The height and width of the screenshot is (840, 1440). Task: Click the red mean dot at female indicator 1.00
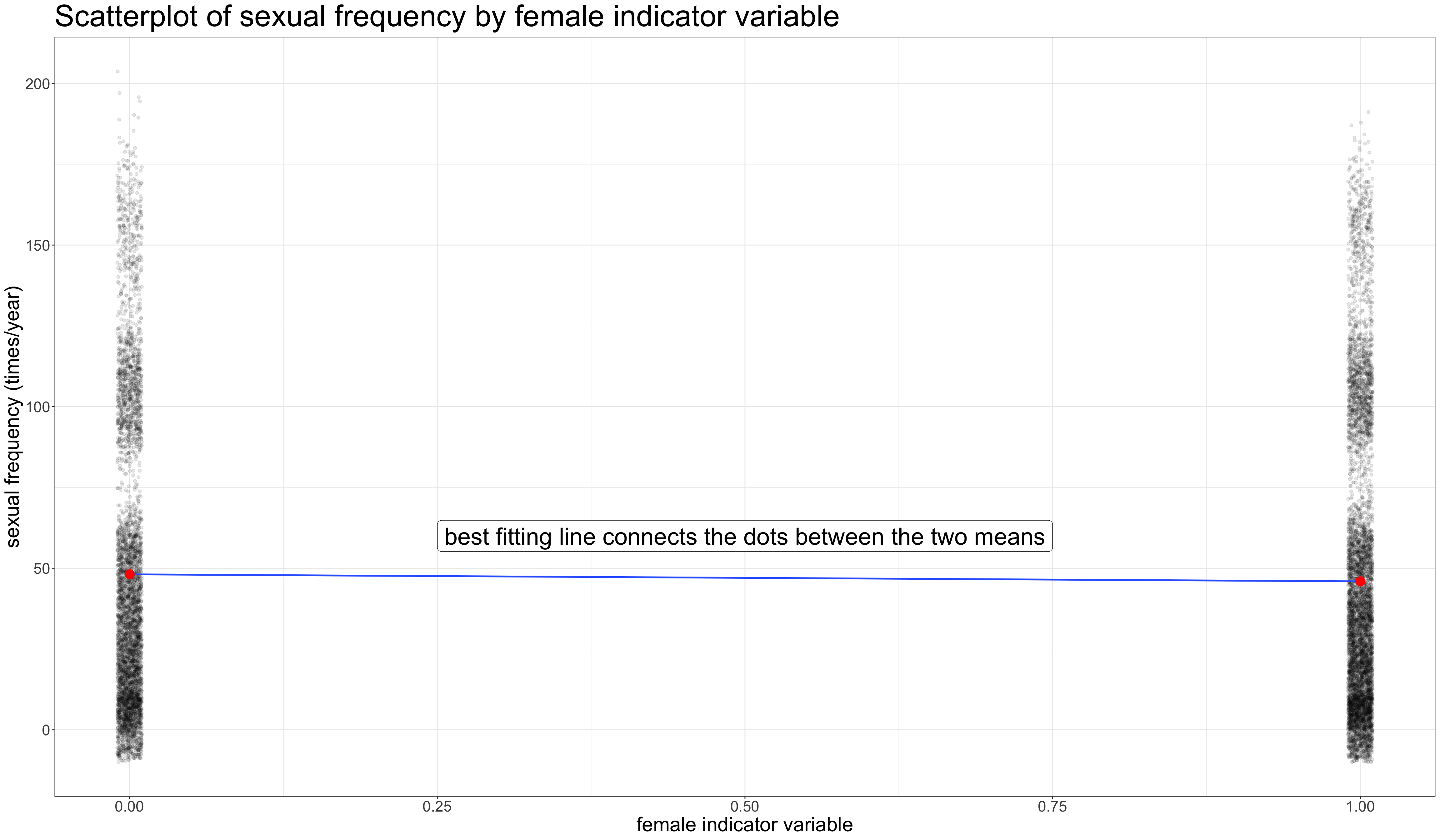pos(1360,581)
